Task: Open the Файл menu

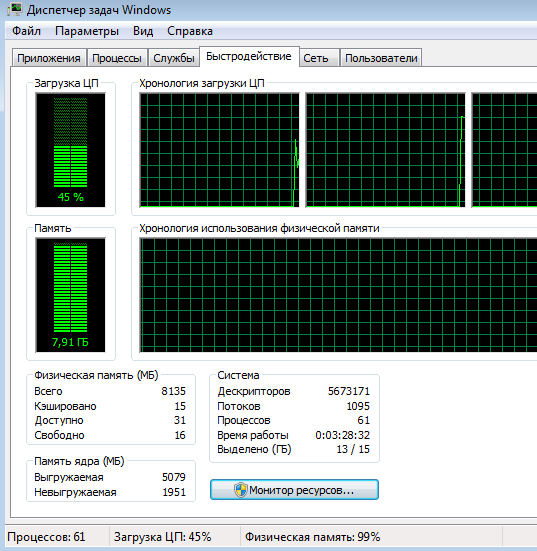Action: click(27, 31)
